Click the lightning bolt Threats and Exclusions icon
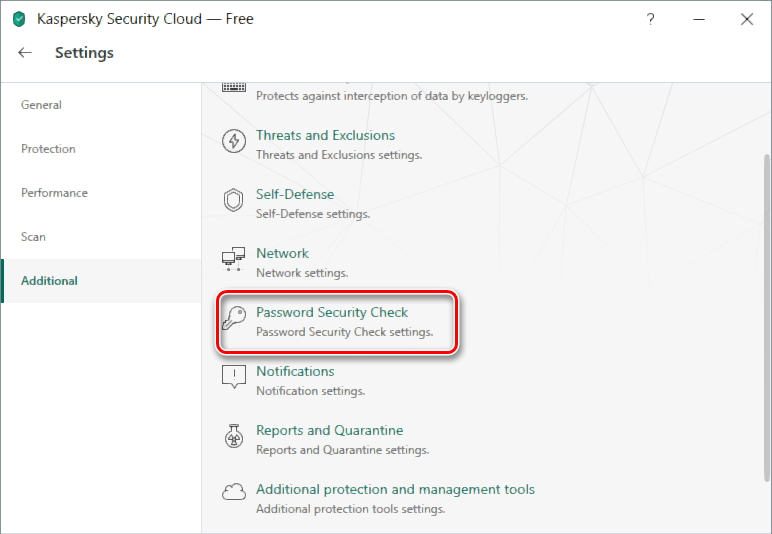 233,141
